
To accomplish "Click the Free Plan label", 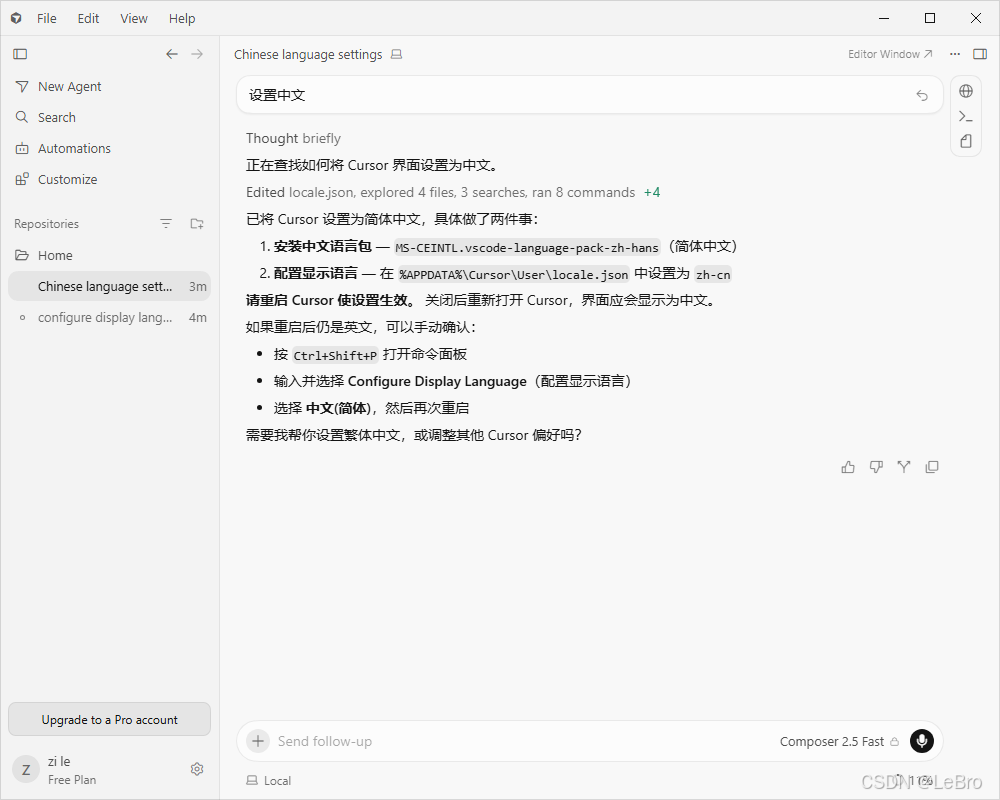I will pyautogui.click(x=72, y=780).
